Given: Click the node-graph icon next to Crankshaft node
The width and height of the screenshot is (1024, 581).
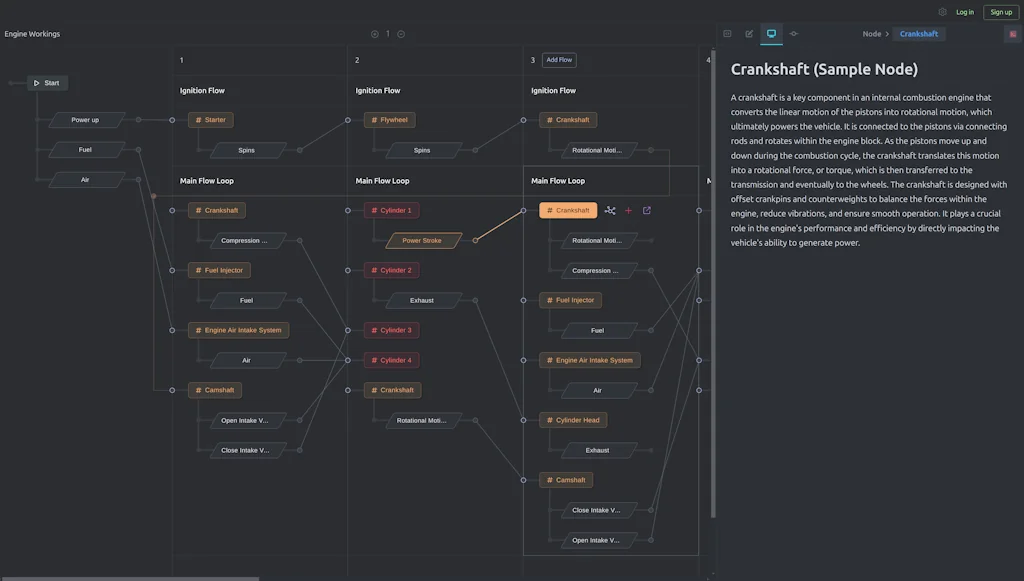Looking at the screenshot, I should point(610,210).
